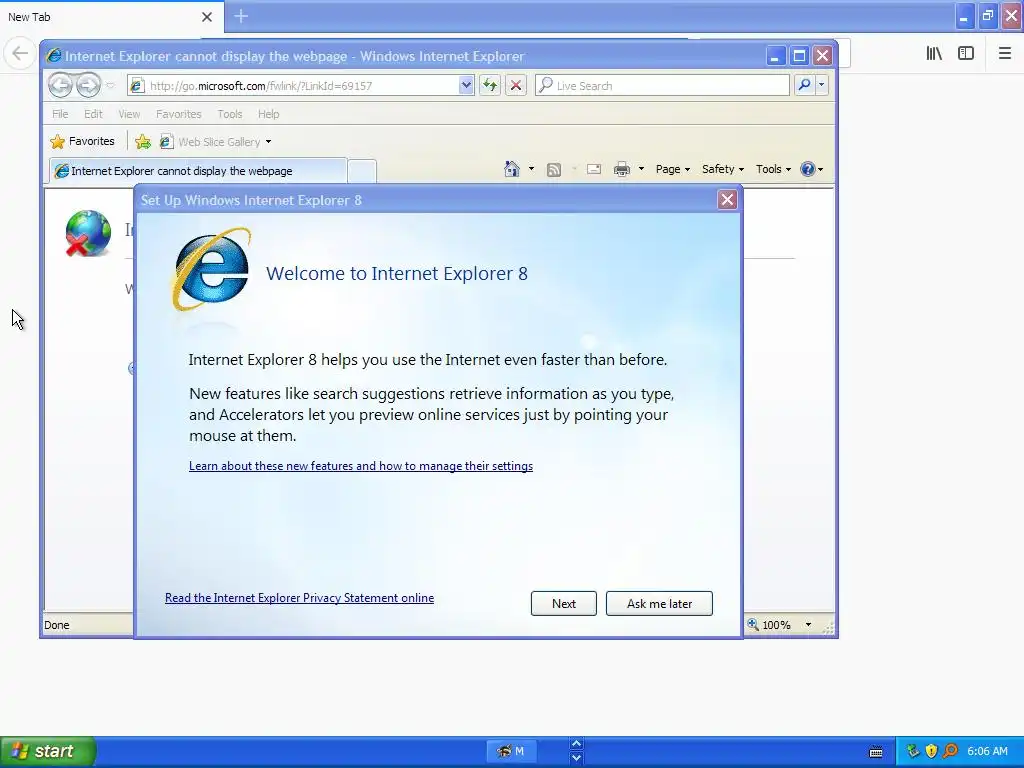
Task: Expand the Print dropdown arrow
Action: point(641,169)
